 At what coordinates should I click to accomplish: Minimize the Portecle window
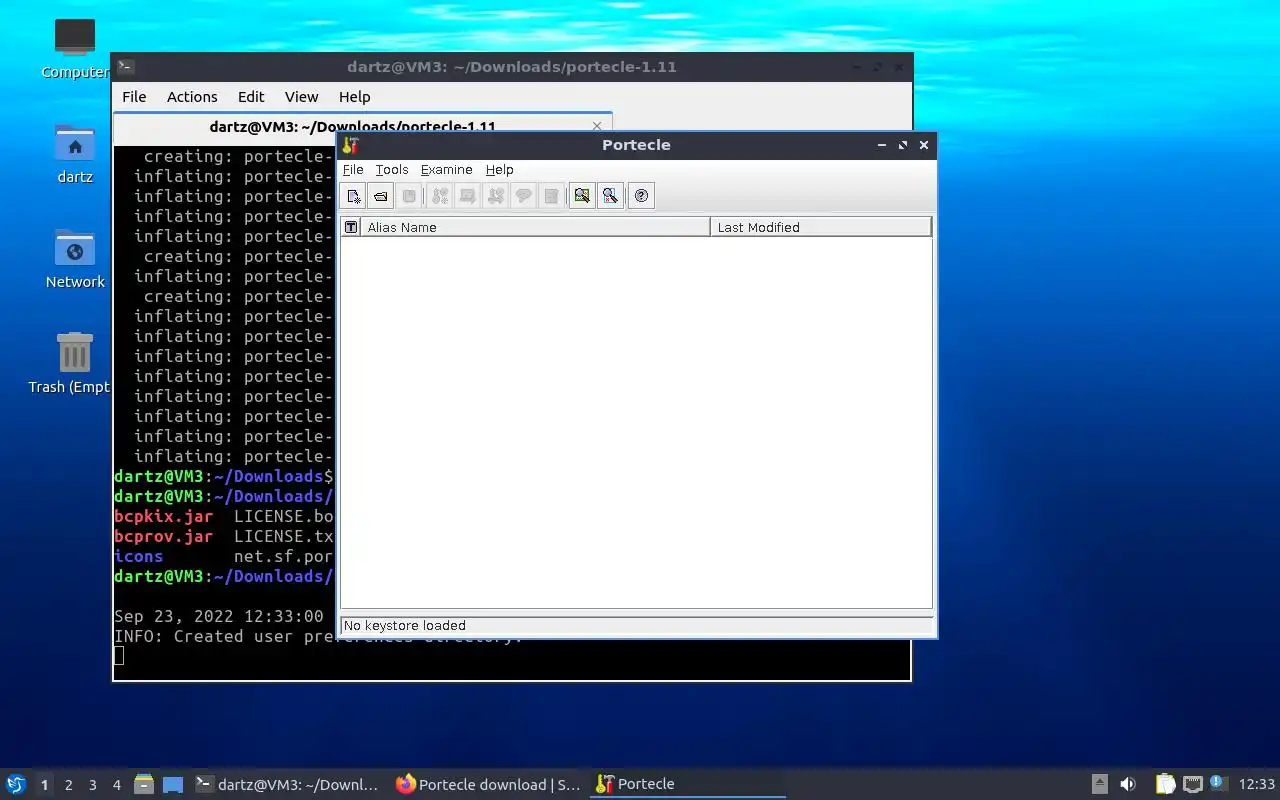click(x=881, y=145)
